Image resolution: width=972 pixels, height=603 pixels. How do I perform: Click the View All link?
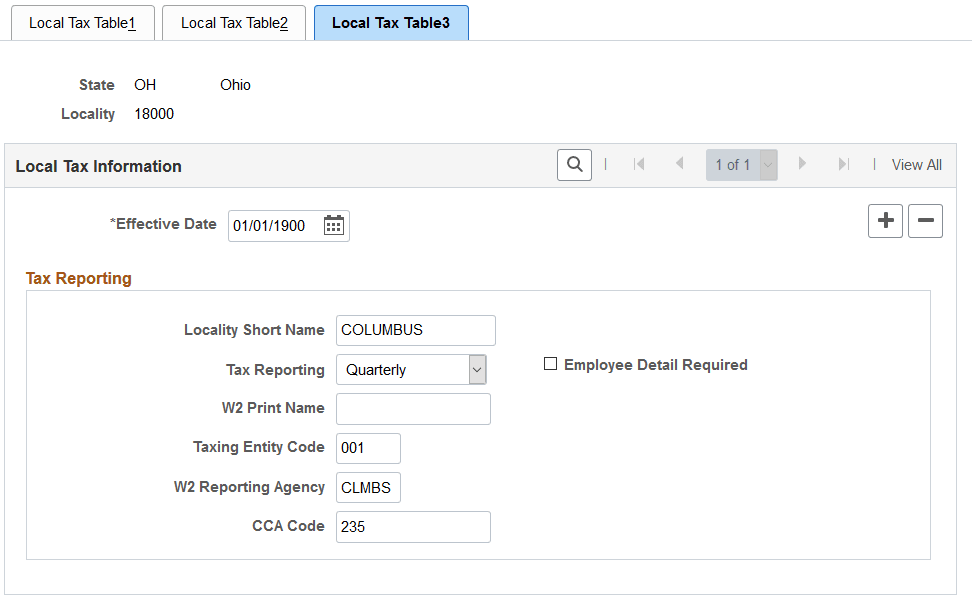coord(916,164)
